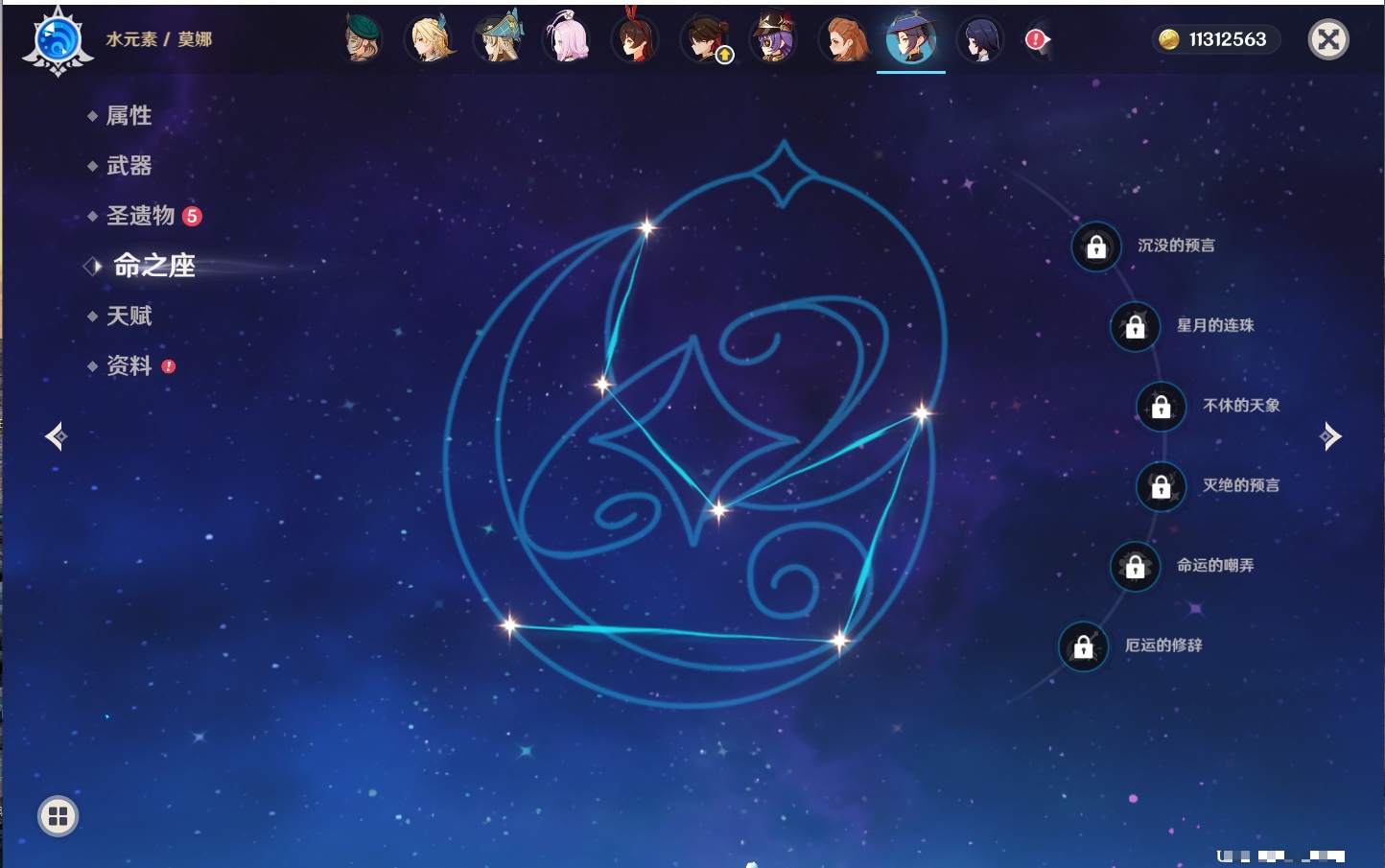The image size is (1385, 868).
Task: Switch to Amber with the red bow
Action: pos(635,40)
